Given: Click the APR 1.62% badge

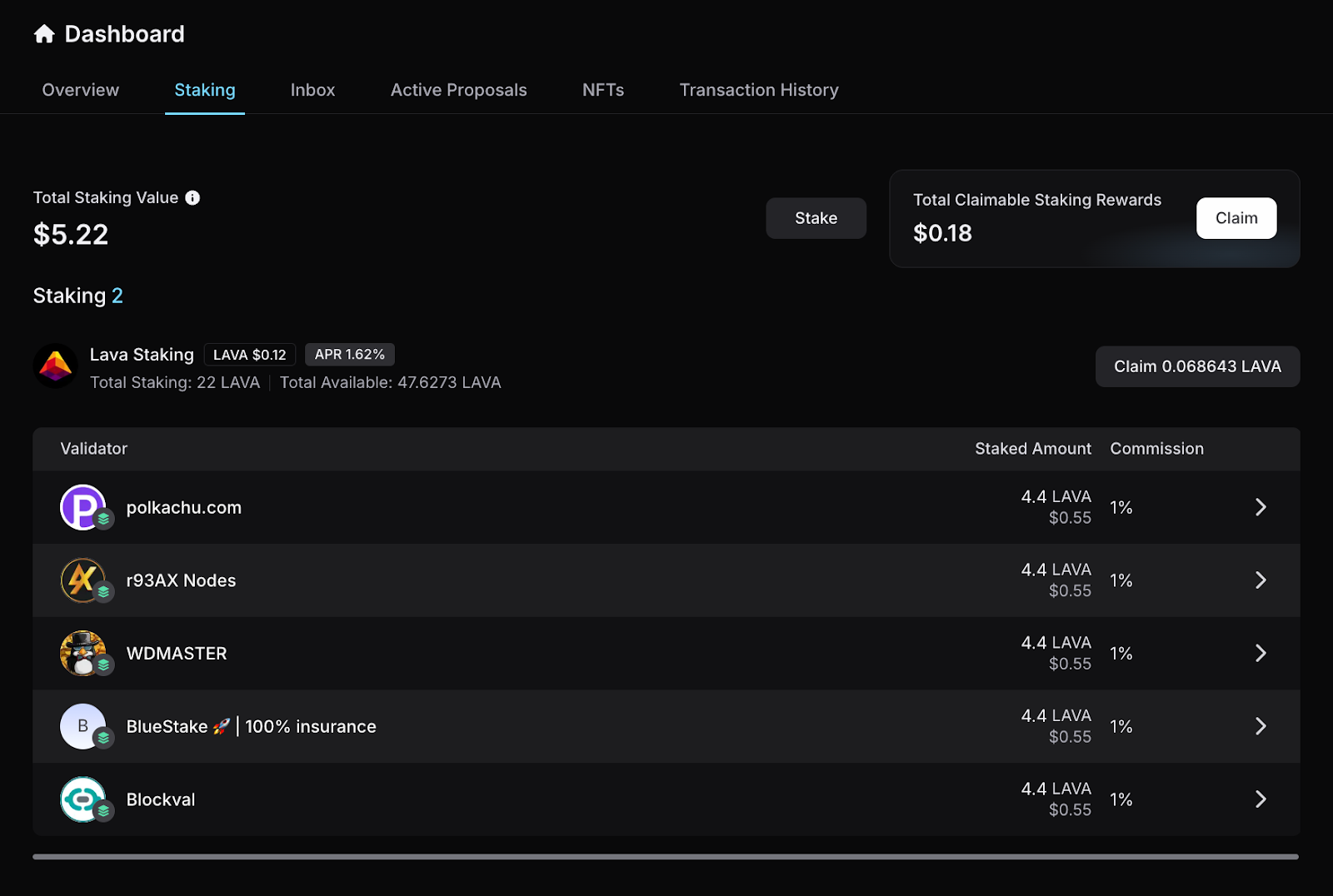Looking at the screenshot, I should pyautogui.click(x=350, y=355).
